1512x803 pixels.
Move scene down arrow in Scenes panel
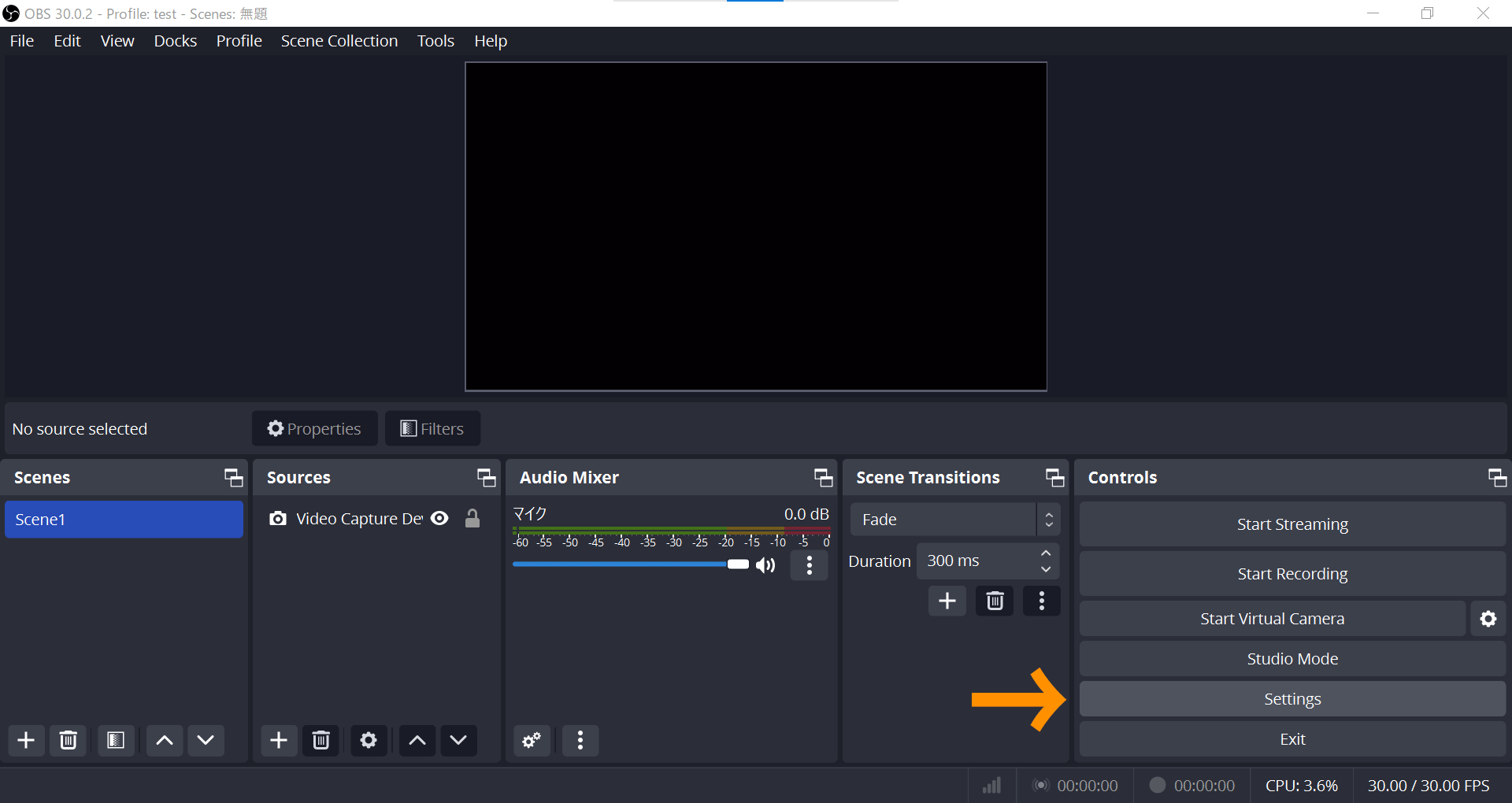(206, 740)
